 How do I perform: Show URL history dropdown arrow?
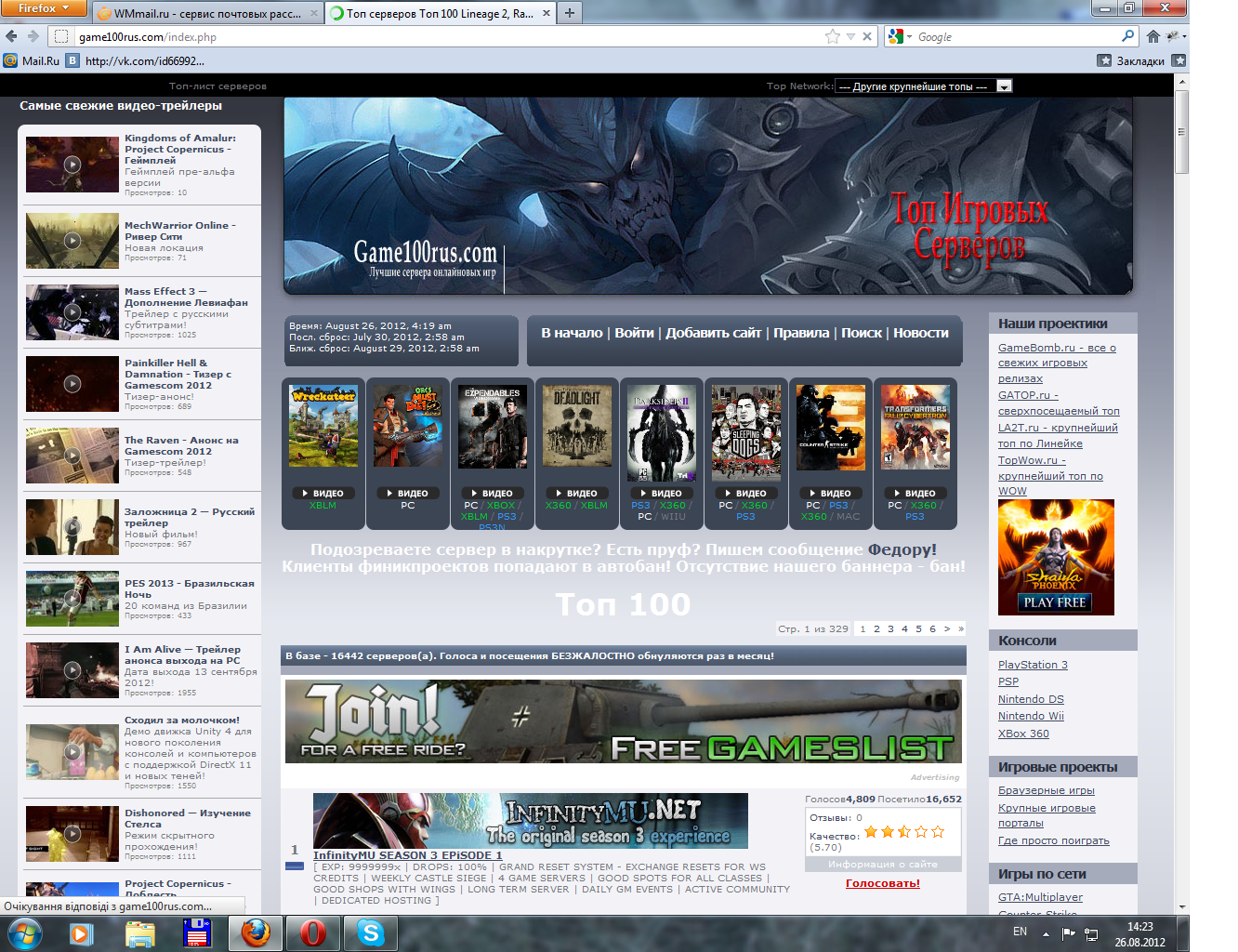[x=850, y=36]
